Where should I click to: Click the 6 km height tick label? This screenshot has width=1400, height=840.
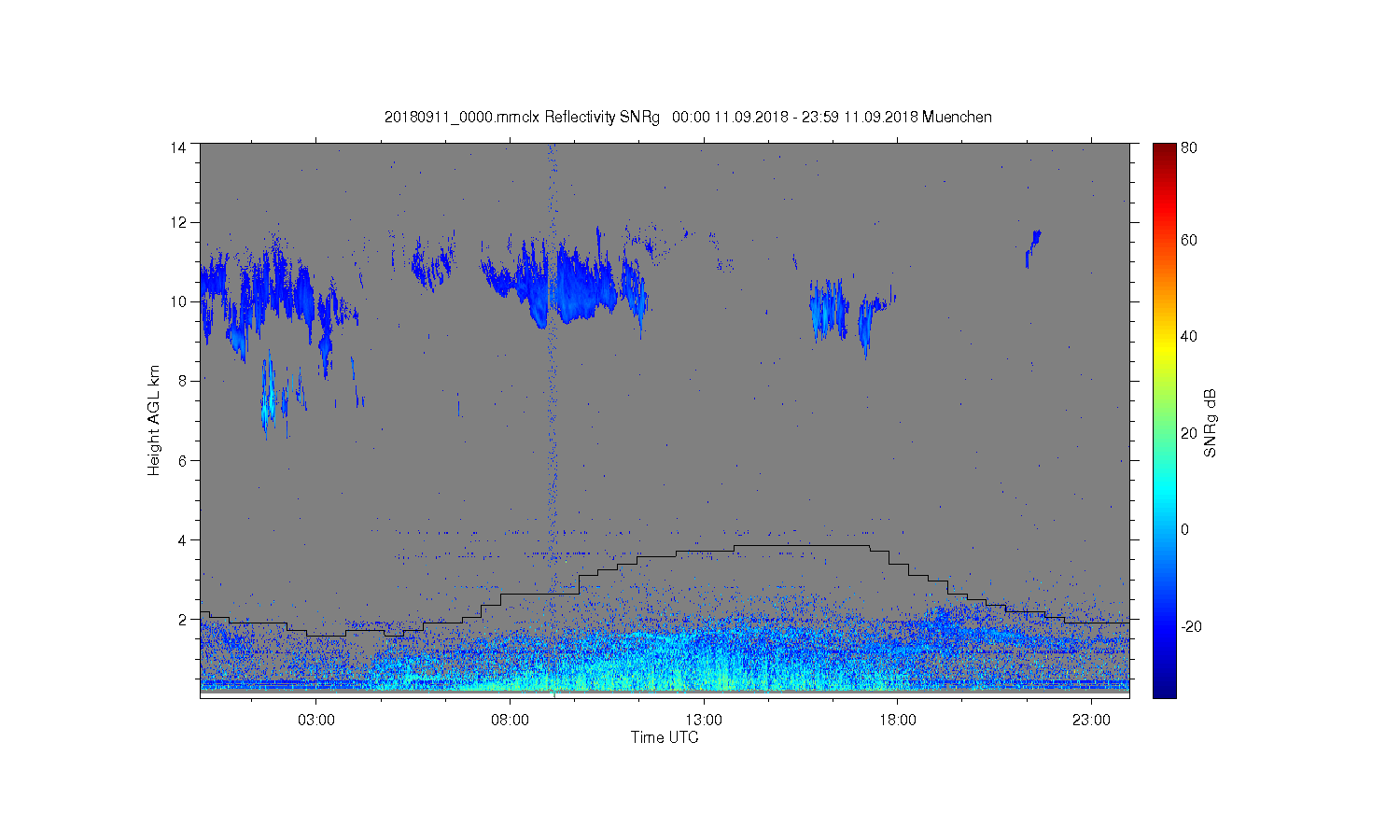tap(183, 460)
